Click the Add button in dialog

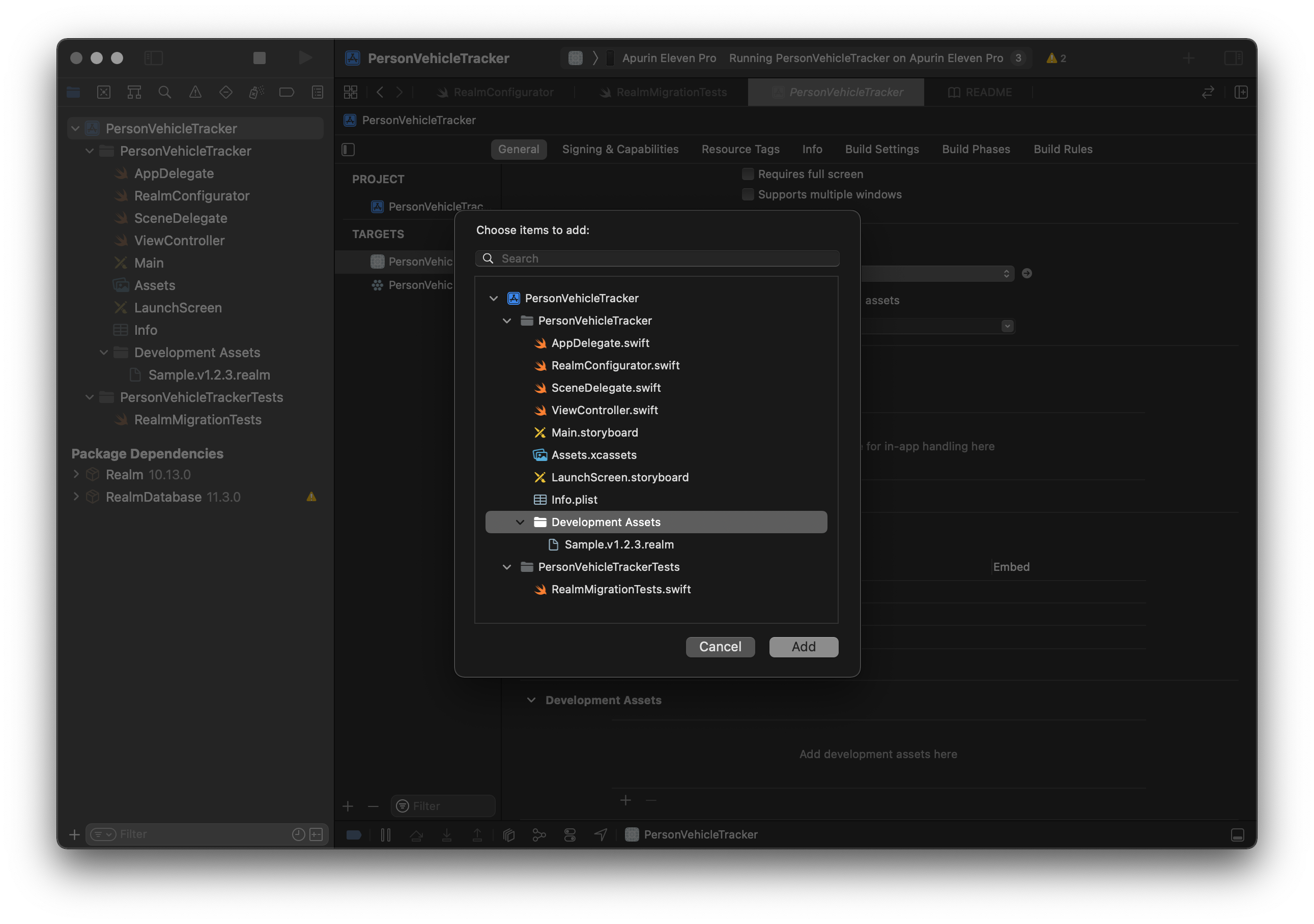(804, 647)
